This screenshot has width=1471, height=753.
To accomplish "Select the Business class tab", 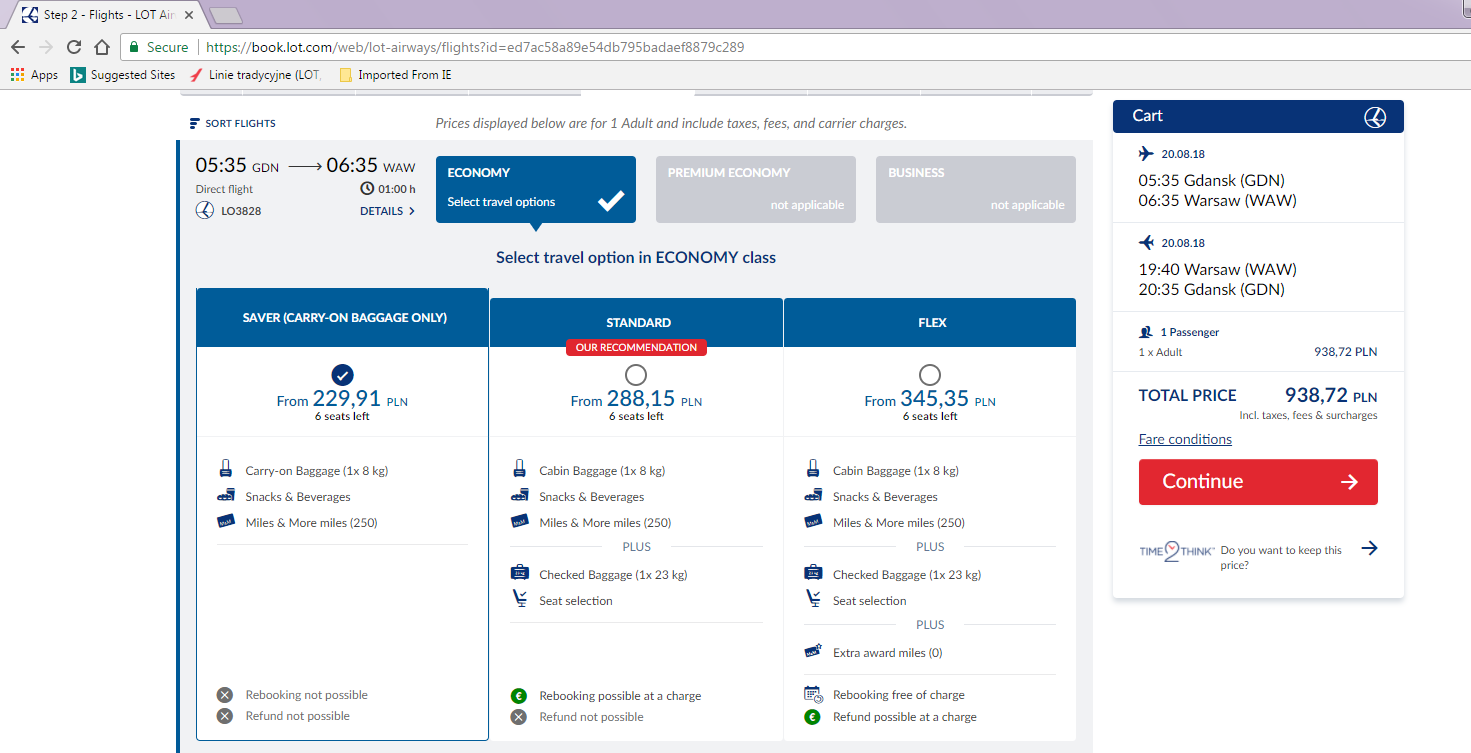I will pos(976,189).
